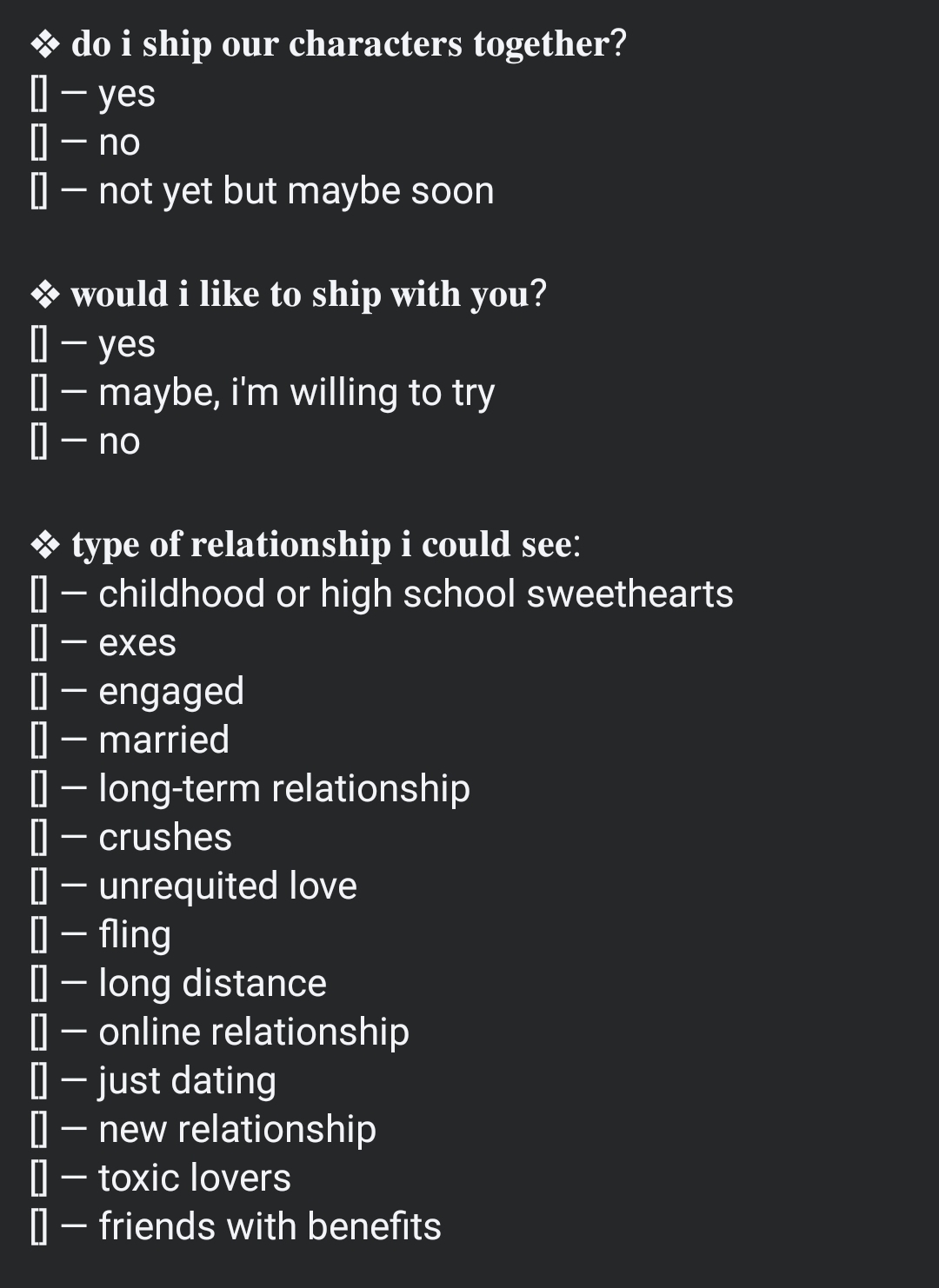
Task: Check the "long distance" box
Action: point(39,985)
